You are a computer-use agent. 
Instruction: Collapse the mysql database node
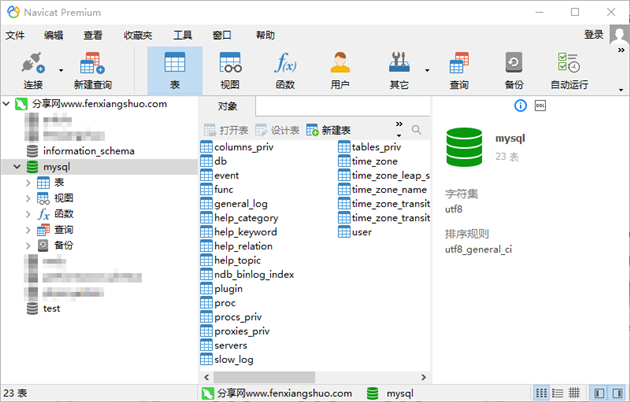pyautogui.click(x=17, y=166)
